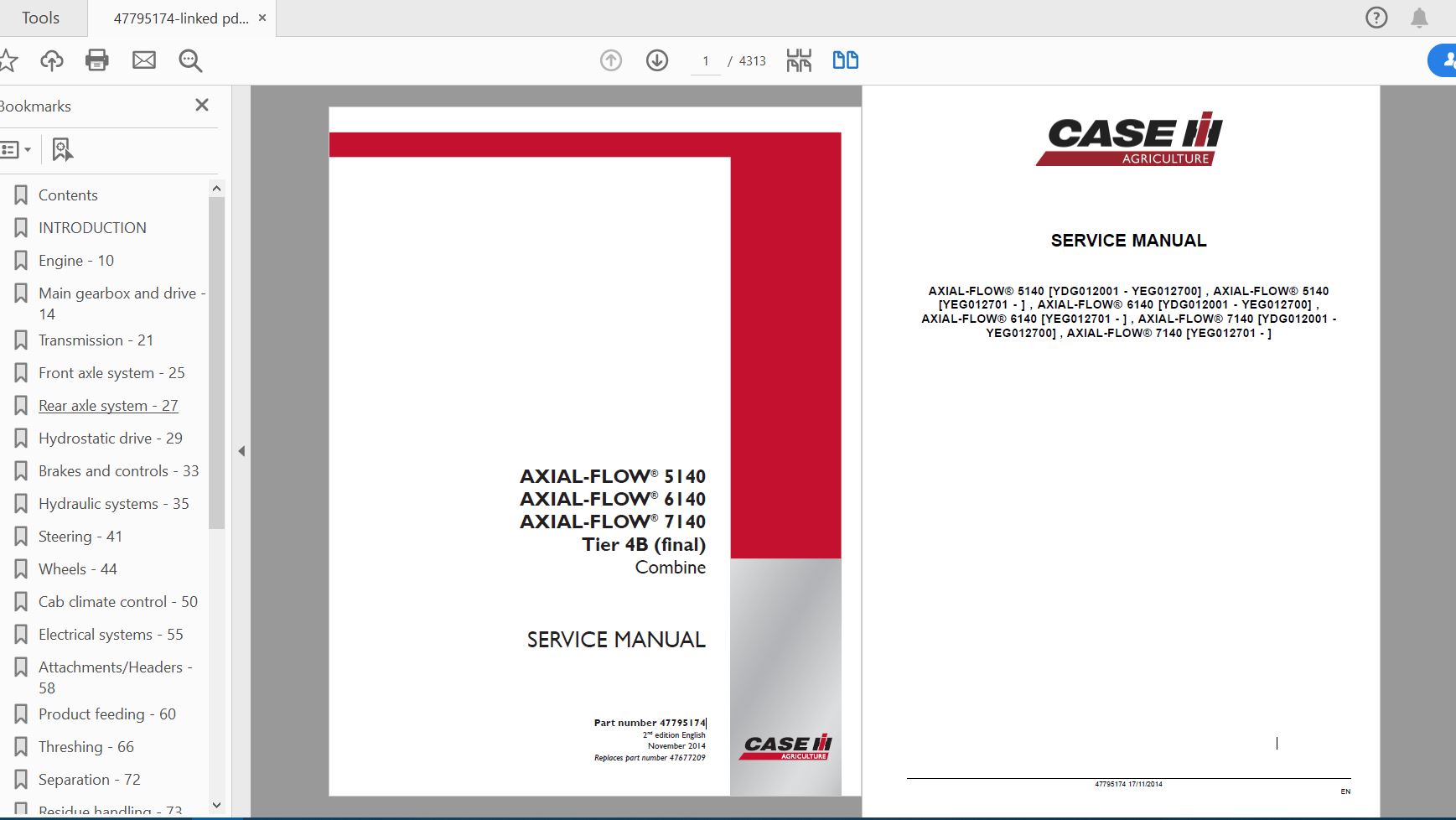Open Brakes and controls - 33 bookmark

click(119, 471)
